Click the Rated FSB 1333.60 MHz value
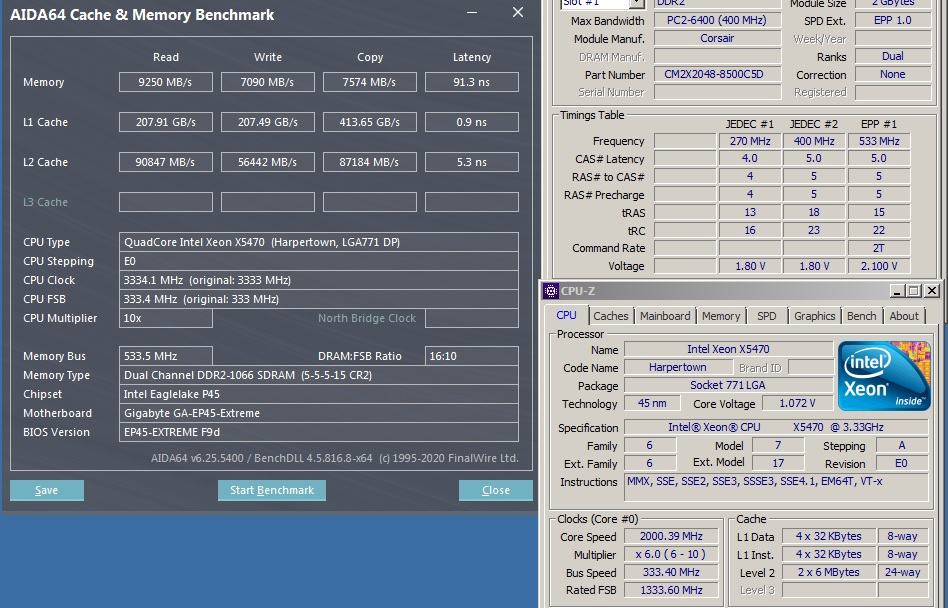The image size is (948, 608). (x=671, y=590)
